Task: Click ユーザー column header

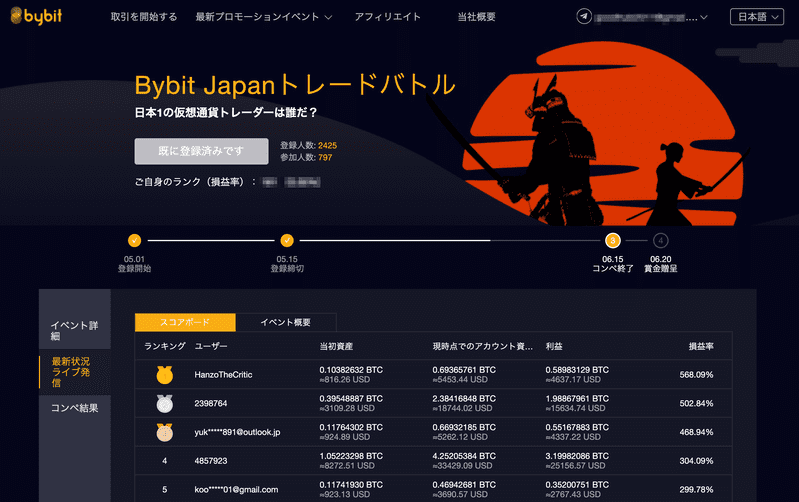Action: coord(211,346)
